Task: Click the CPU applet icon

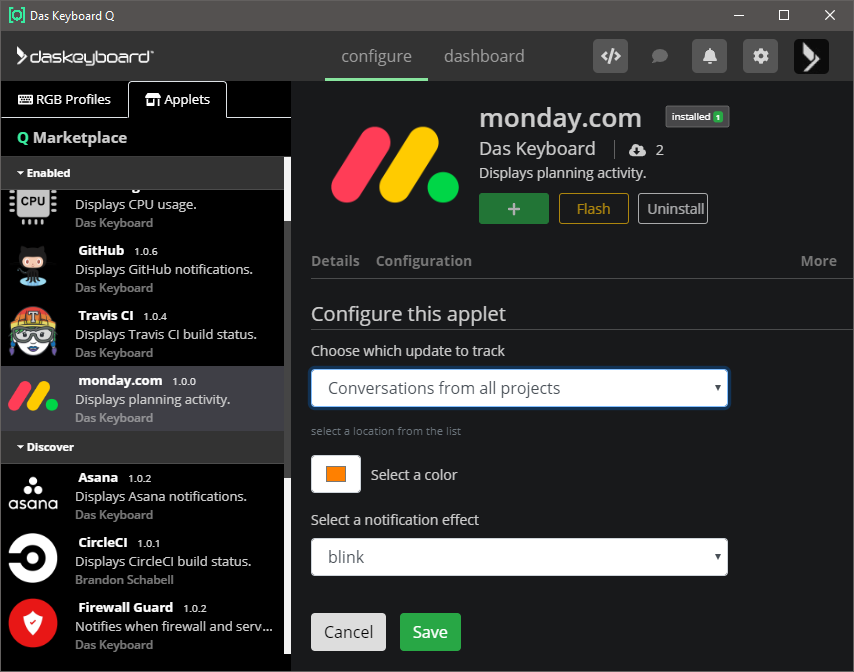Action: tap(33, 206)
